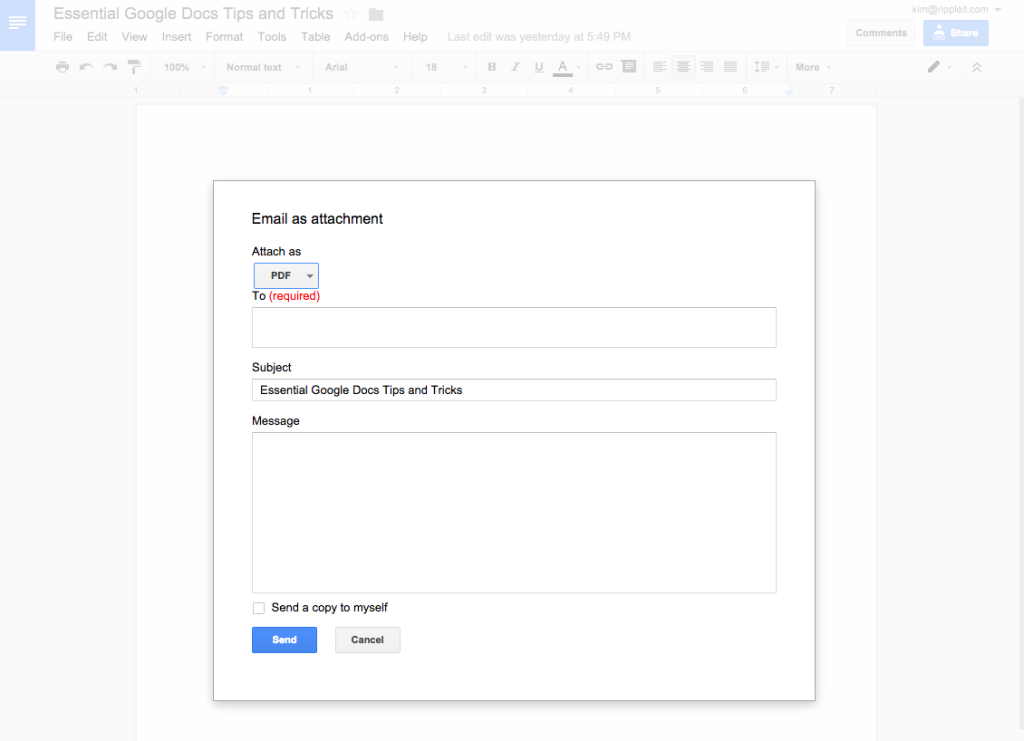
Task: Toggle italic formatting
Action: tap(514, 66)
